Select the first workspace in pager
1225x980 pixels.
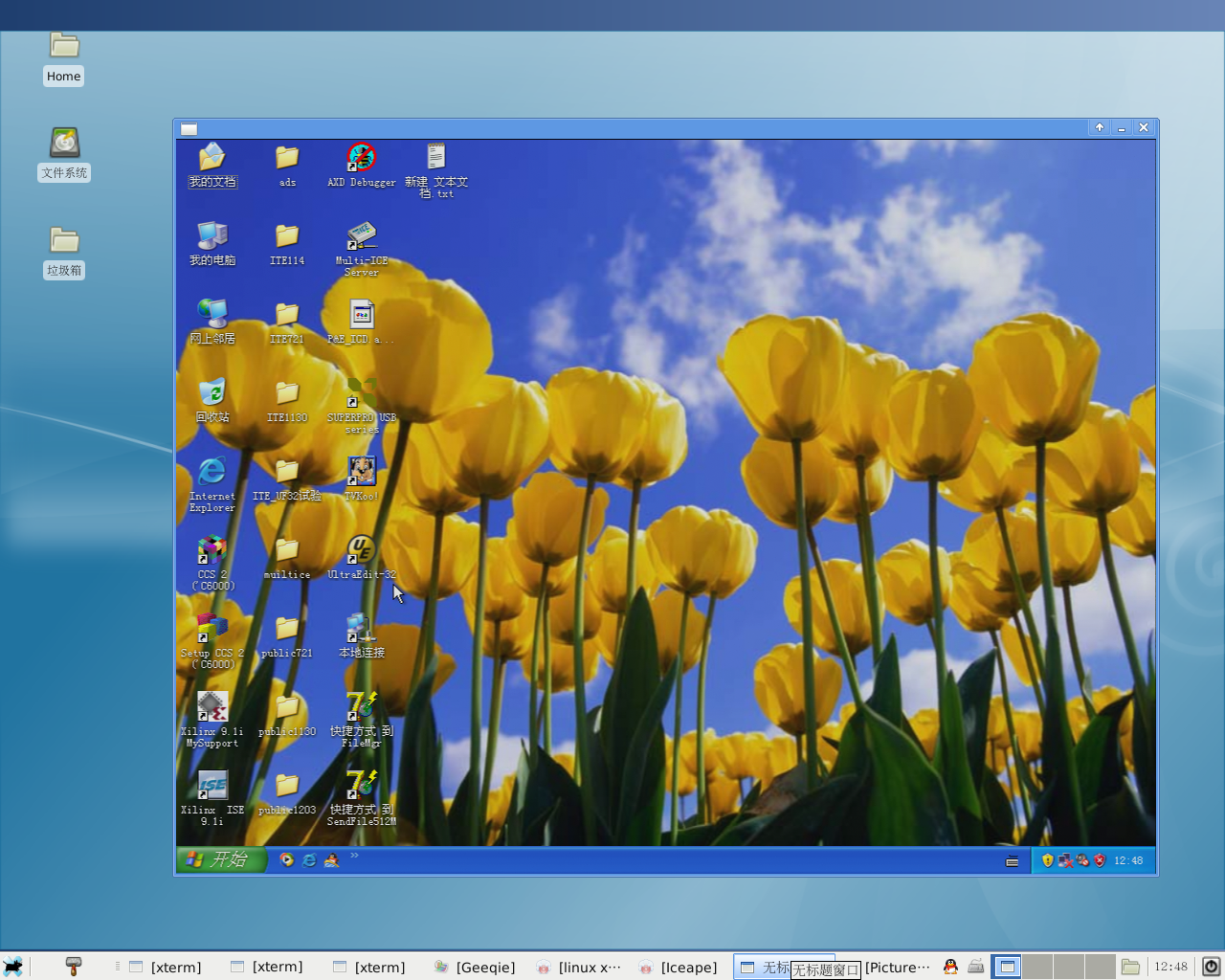click(x=1006, y=967)
